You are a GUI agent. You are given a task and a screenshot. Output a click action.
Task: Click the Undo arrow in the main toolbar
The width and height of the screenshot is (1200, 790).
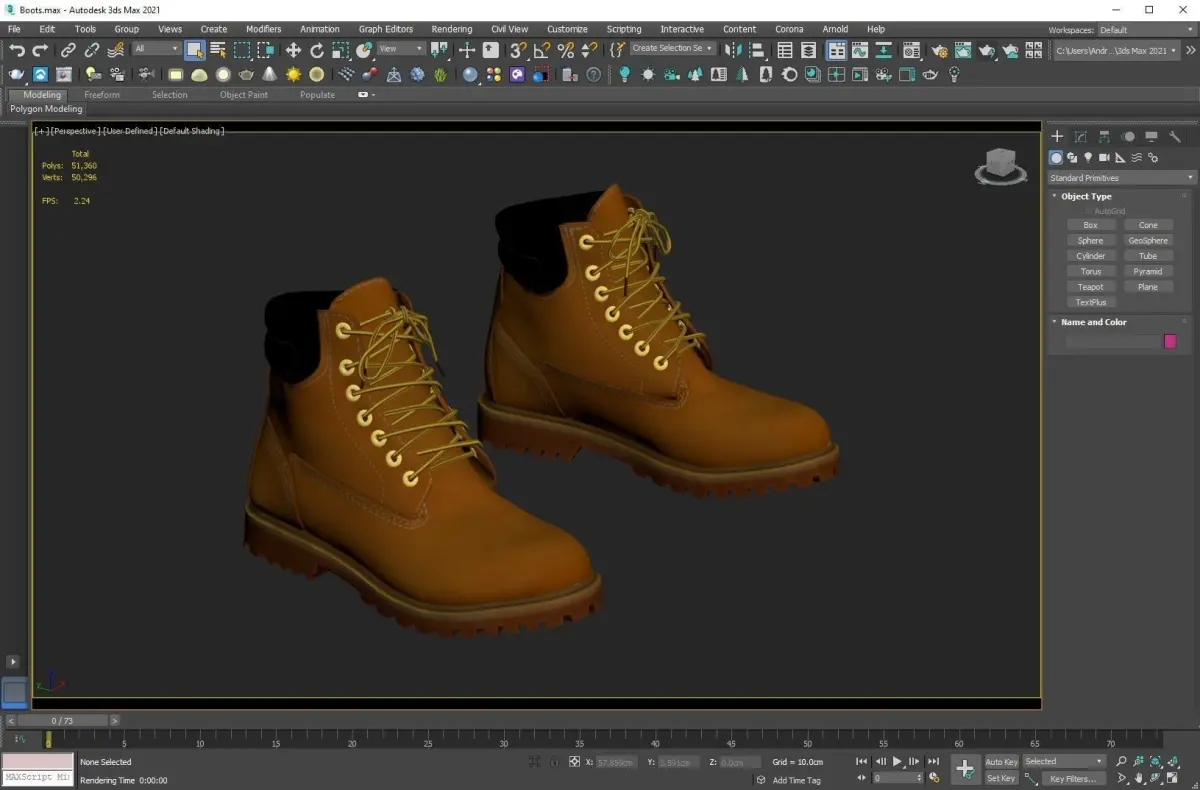(17, 50)
